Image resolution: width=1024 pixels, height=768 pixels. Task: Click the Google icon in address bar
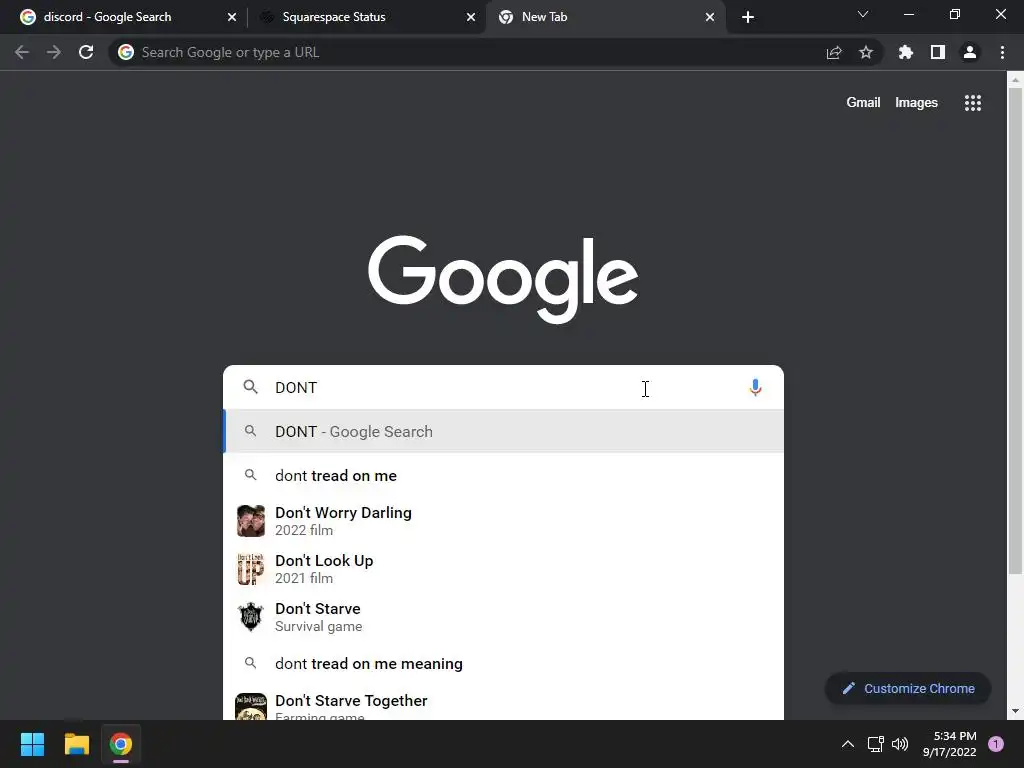126,52
